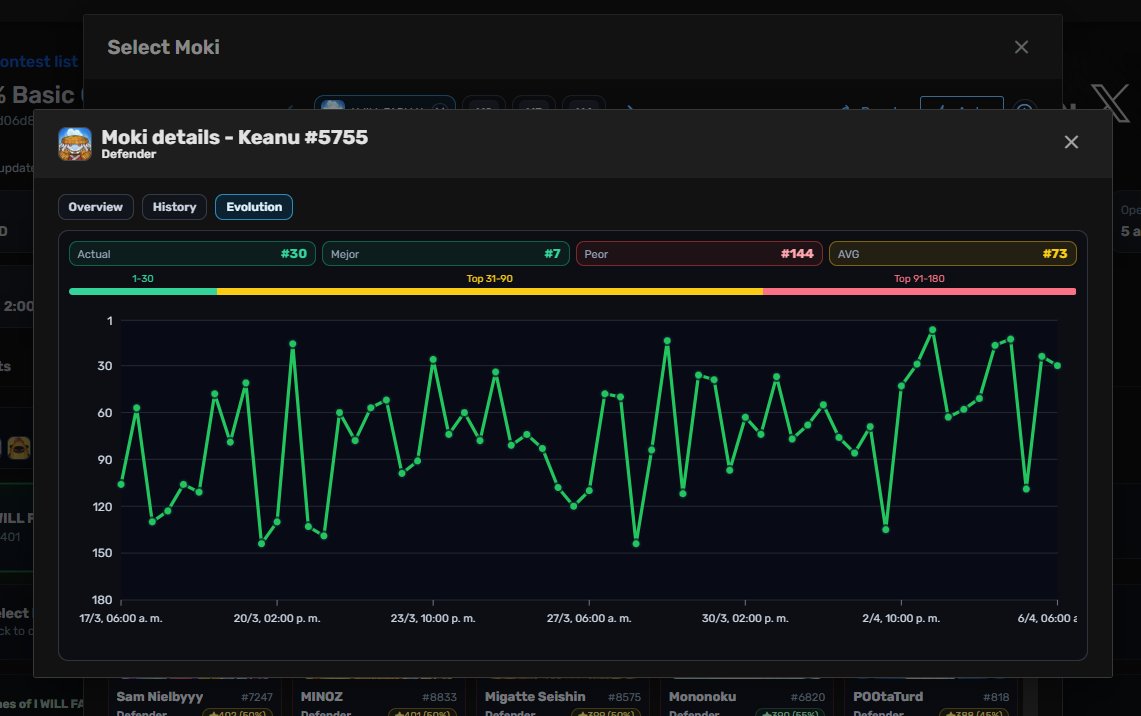Image resolution: width=1141 pixels, height=716 pixels.
Task: Click the Mejor #7 rank chip
Action: (445, 254)
